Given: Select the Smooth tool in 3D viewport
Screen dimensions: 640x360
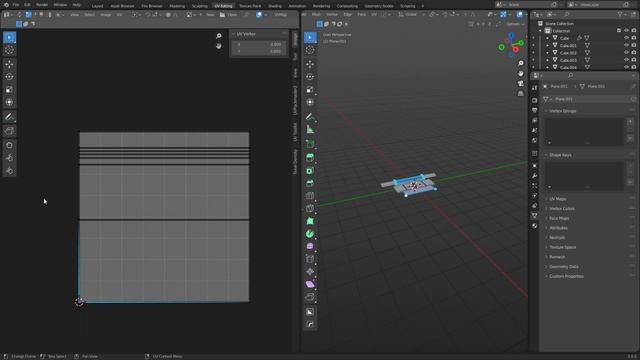Looking at the screenshot, I should pos(310,246).
